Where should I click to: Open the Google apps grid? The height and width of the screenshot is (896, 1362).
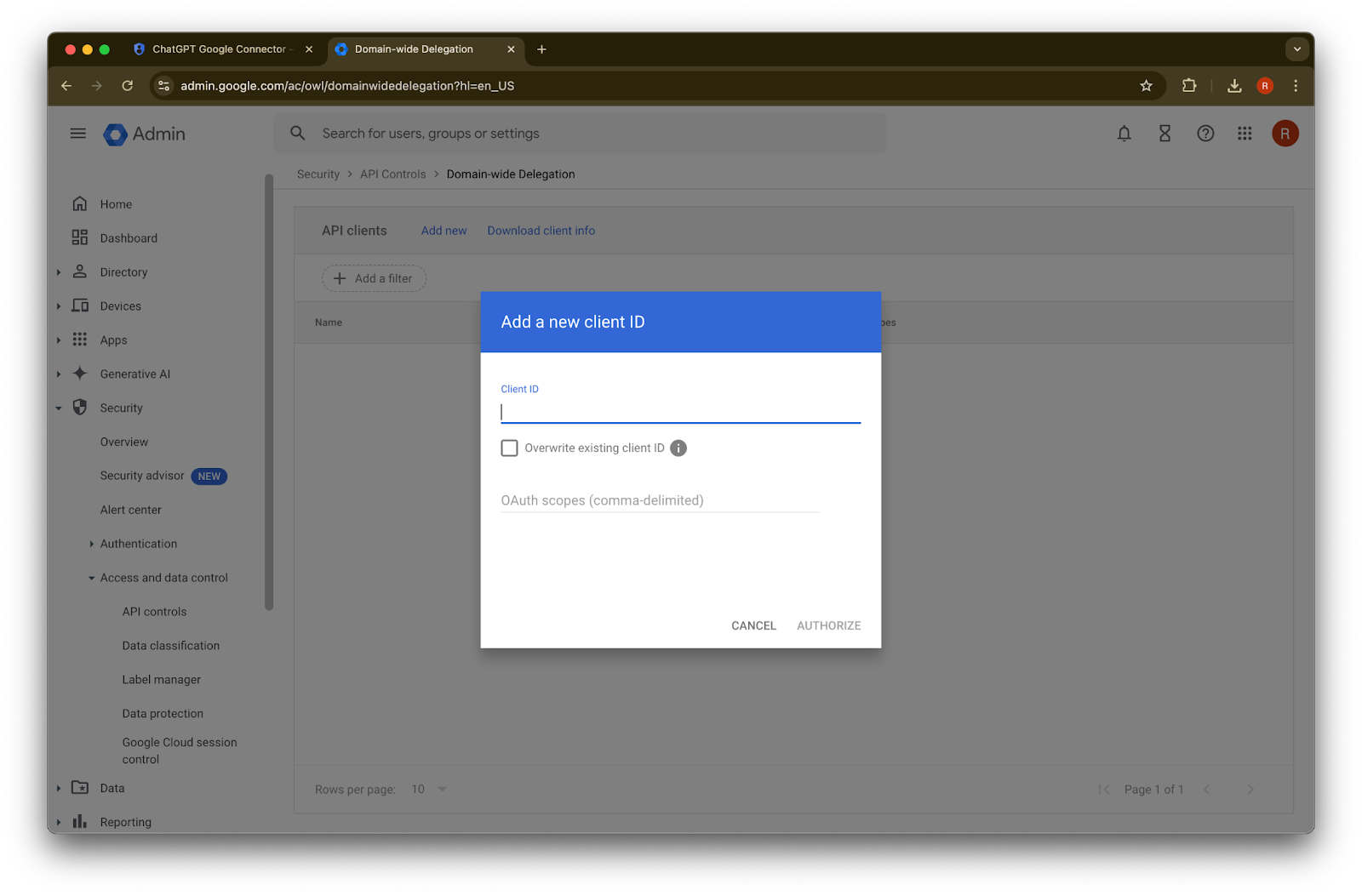tap(1245, 134)
